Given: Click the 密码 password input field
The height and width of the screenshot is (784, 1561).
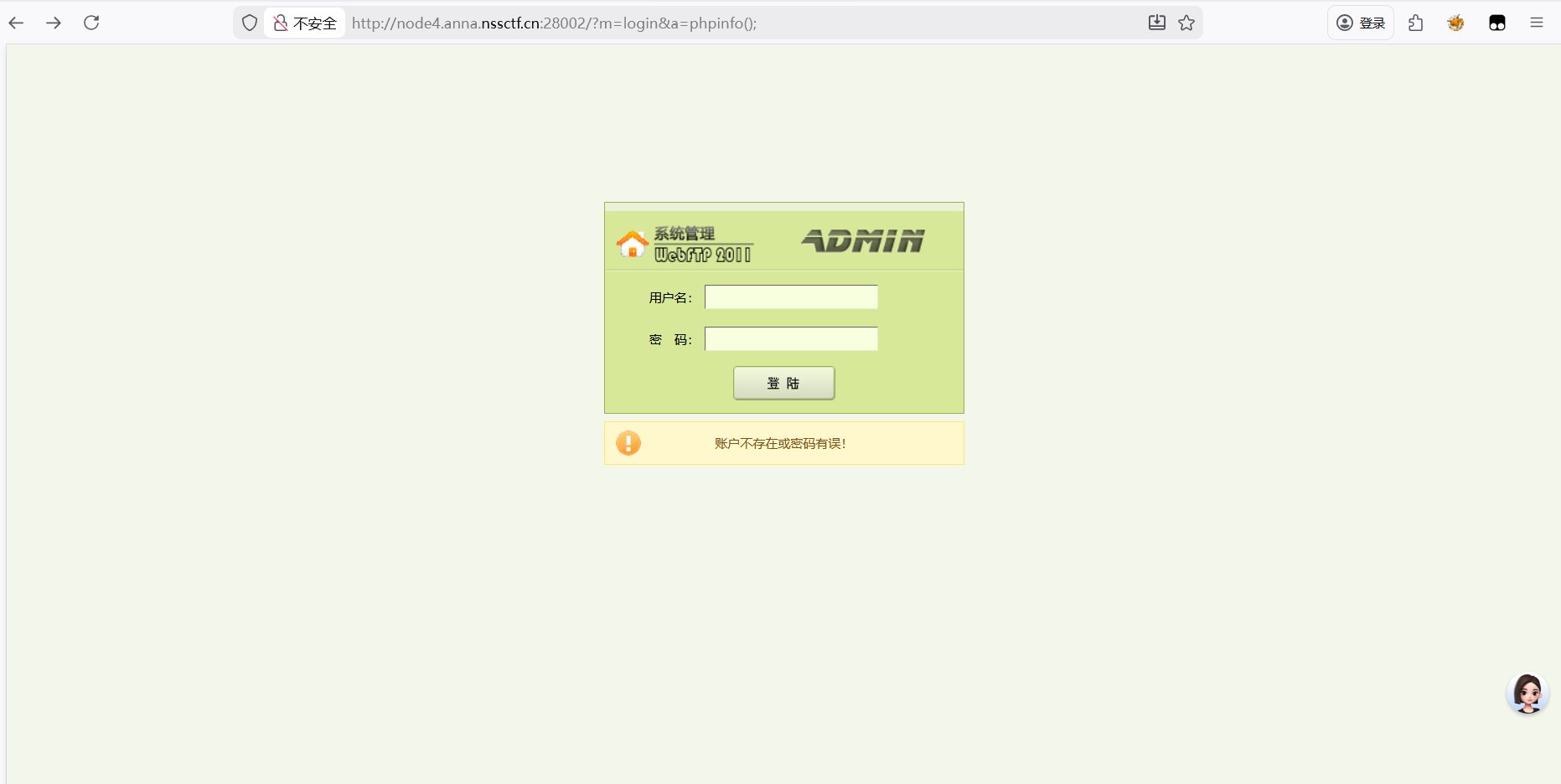Looking at the screenshot, I should tap(791, 339).
